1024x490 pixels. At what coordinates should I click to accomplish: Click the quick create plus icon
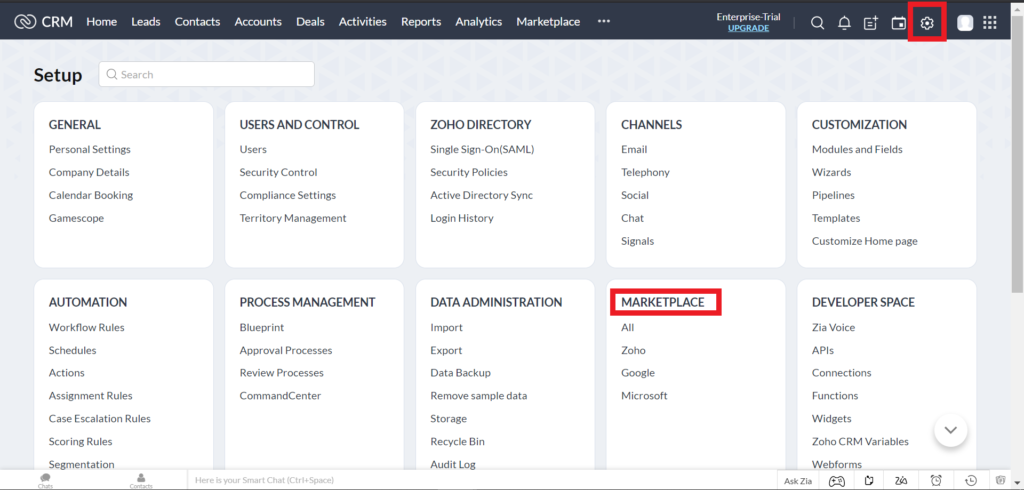coord(871,23)
